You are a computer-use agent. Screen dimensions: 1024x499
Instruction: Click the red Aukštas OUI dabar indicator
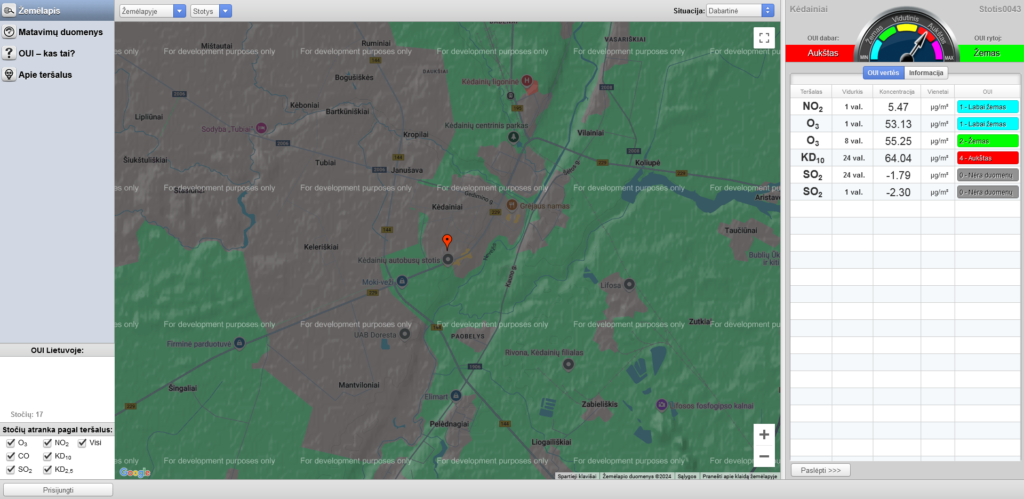coord(822,53)
